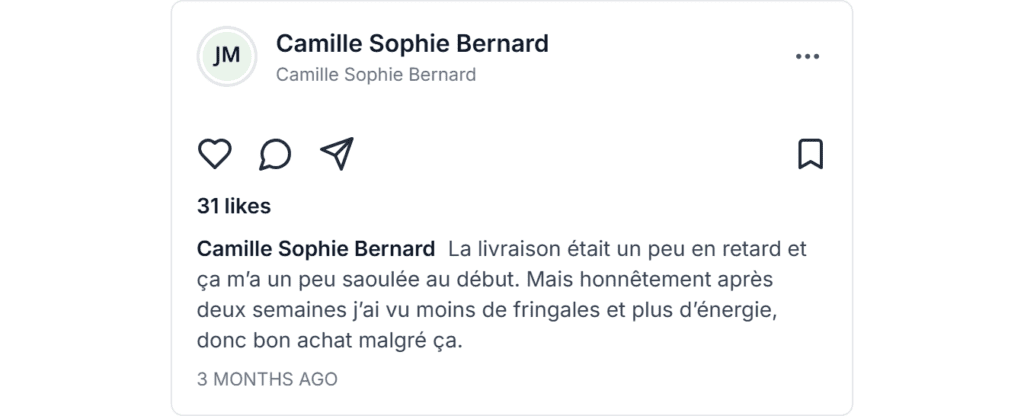
Task: Click the JM profile avatar
Action: (x=227, y=56)
